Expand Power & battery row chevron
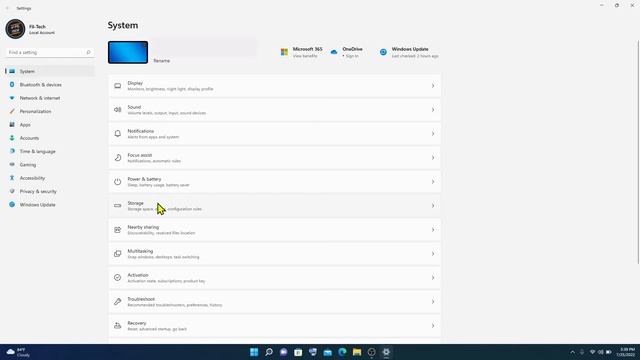The width and height of the screenshot is (640, 360). (433, 182)
